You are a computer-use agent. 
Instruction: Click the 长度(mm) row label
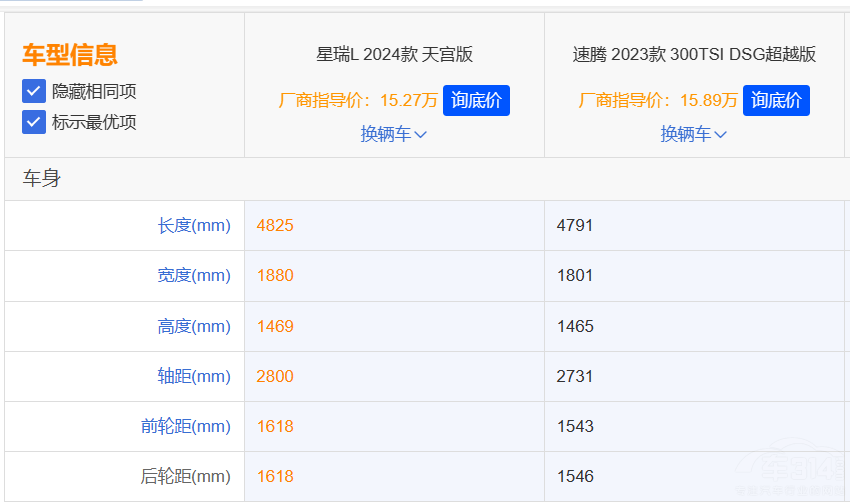click(x=194, y=226)
